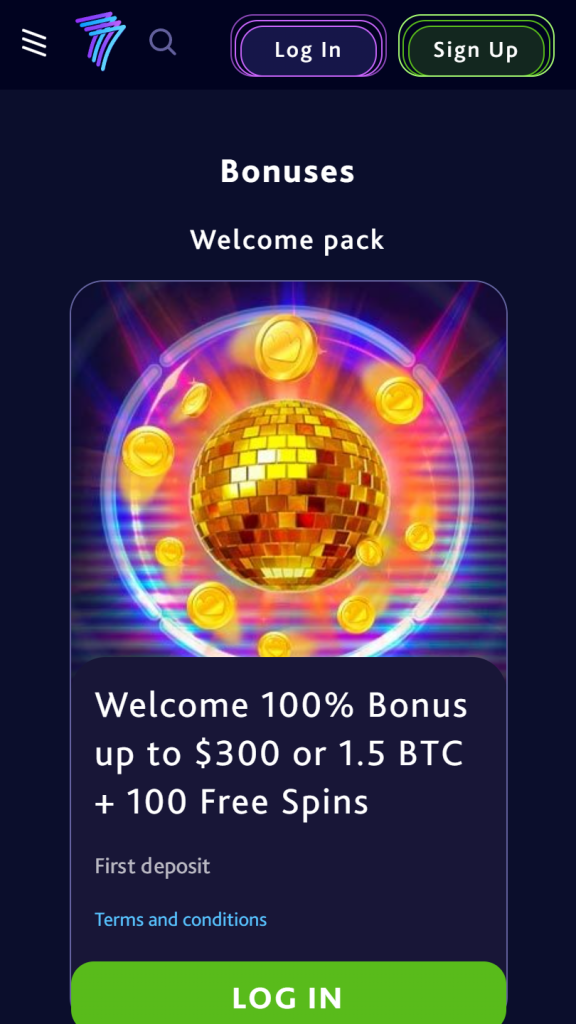
Task: Click the Bonuses page heading
Action: pos(288,172)
